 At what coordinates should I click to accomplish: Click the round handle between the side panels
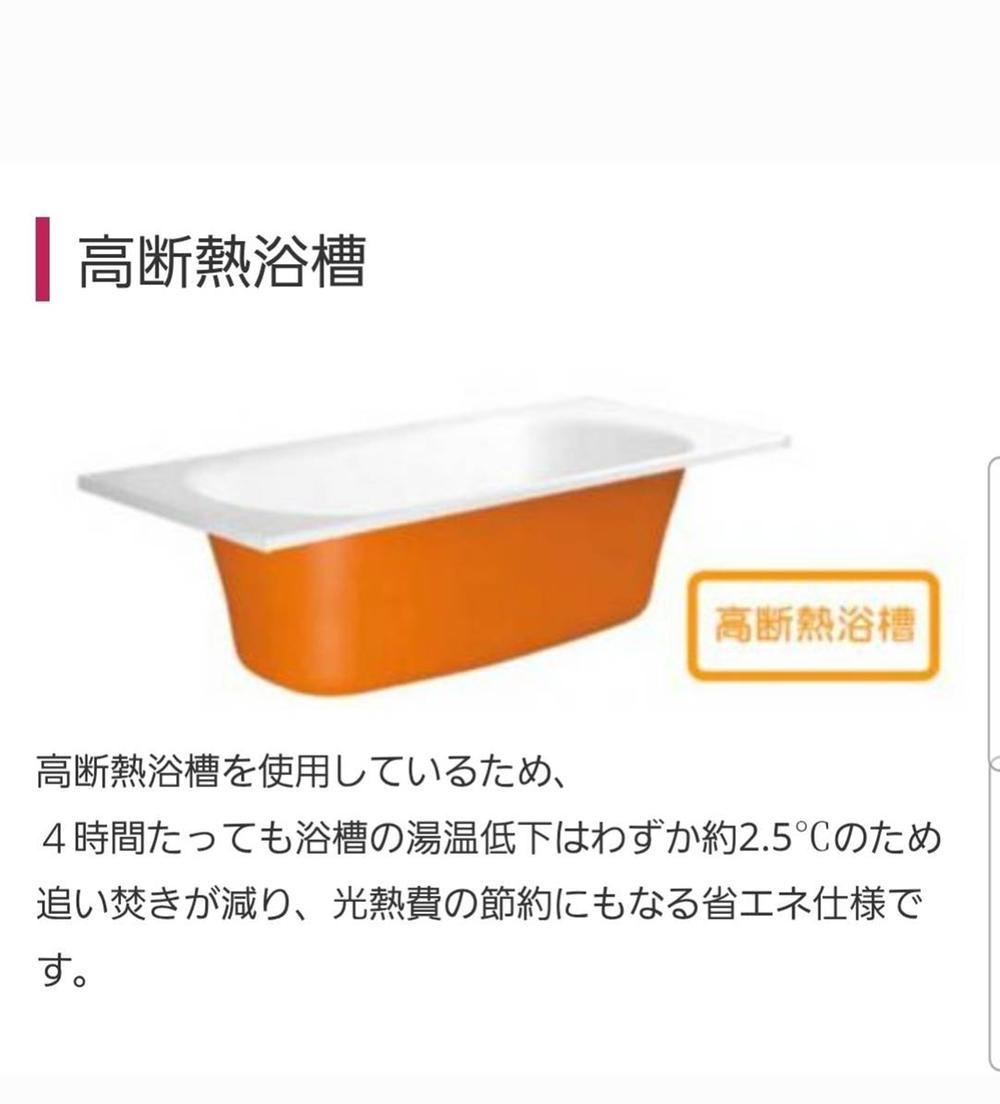996,765
